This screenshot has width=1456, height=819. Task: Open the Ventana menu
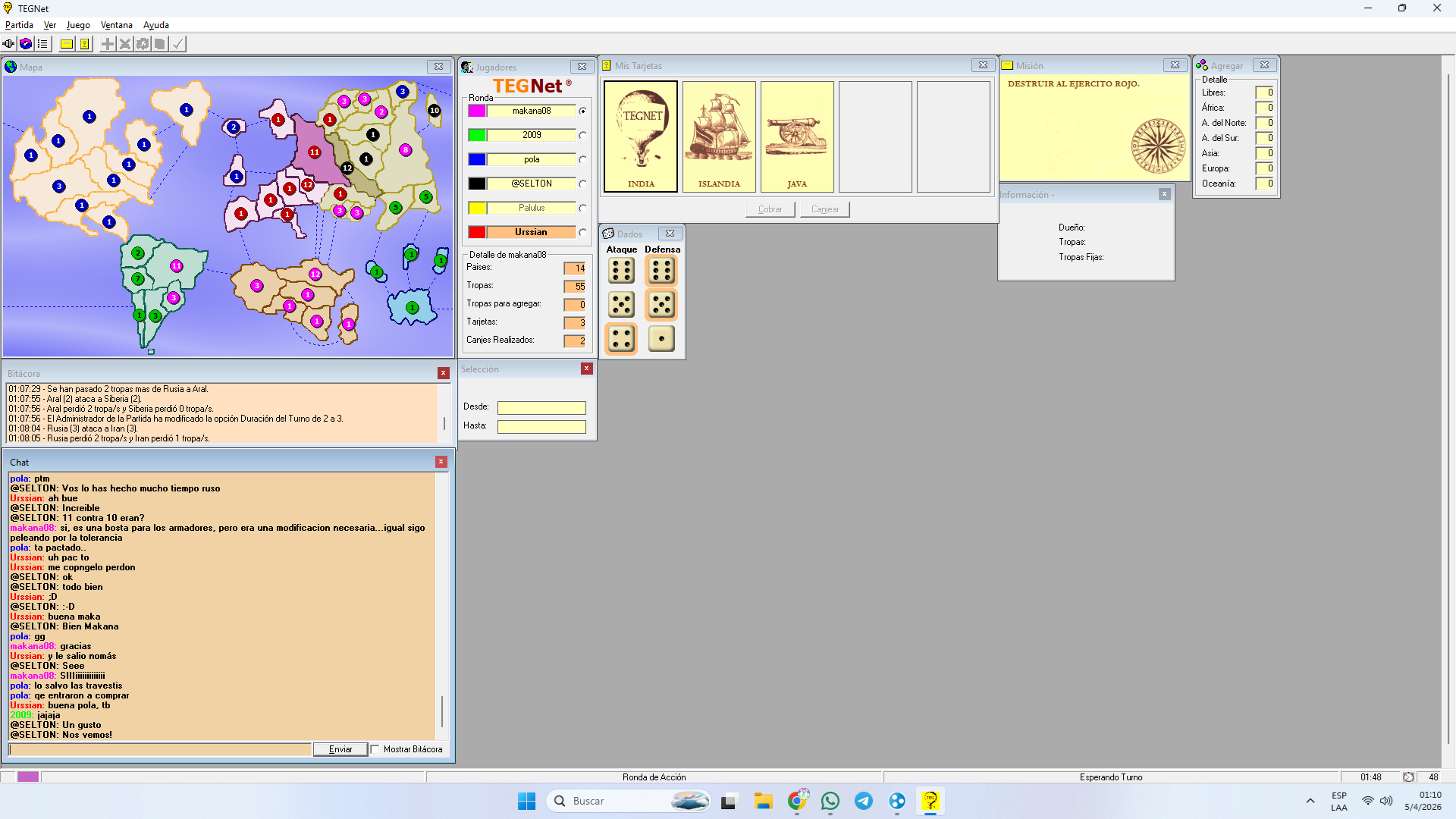[116, 25]
